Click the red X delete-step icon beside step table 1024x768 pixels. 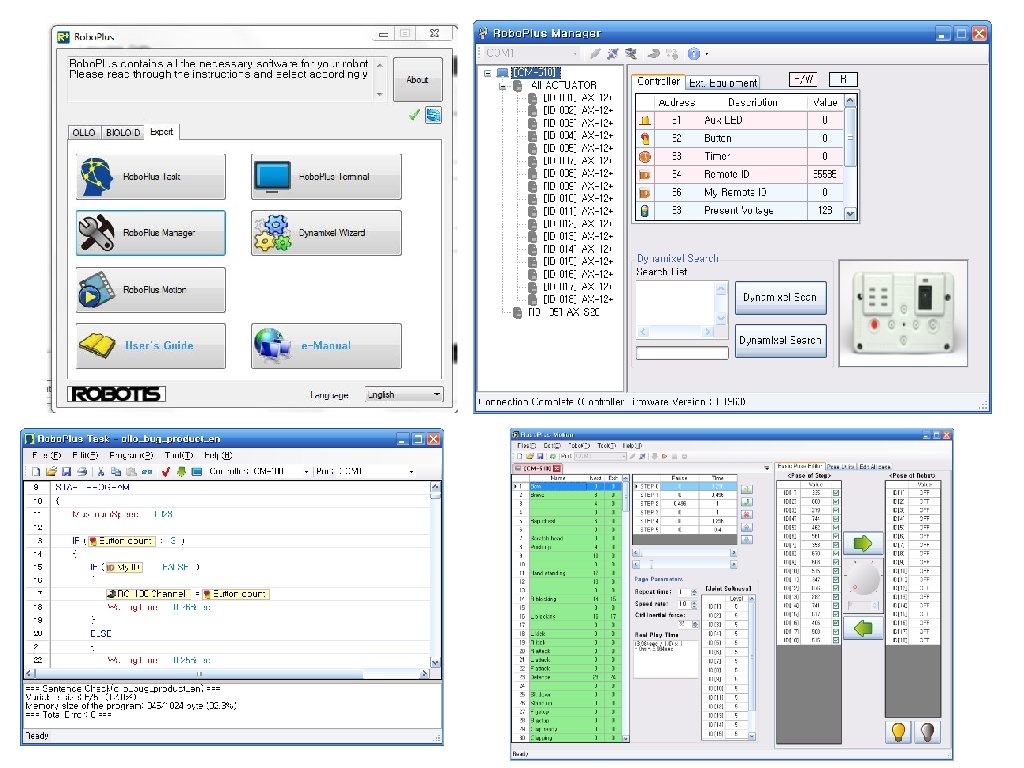747,515
